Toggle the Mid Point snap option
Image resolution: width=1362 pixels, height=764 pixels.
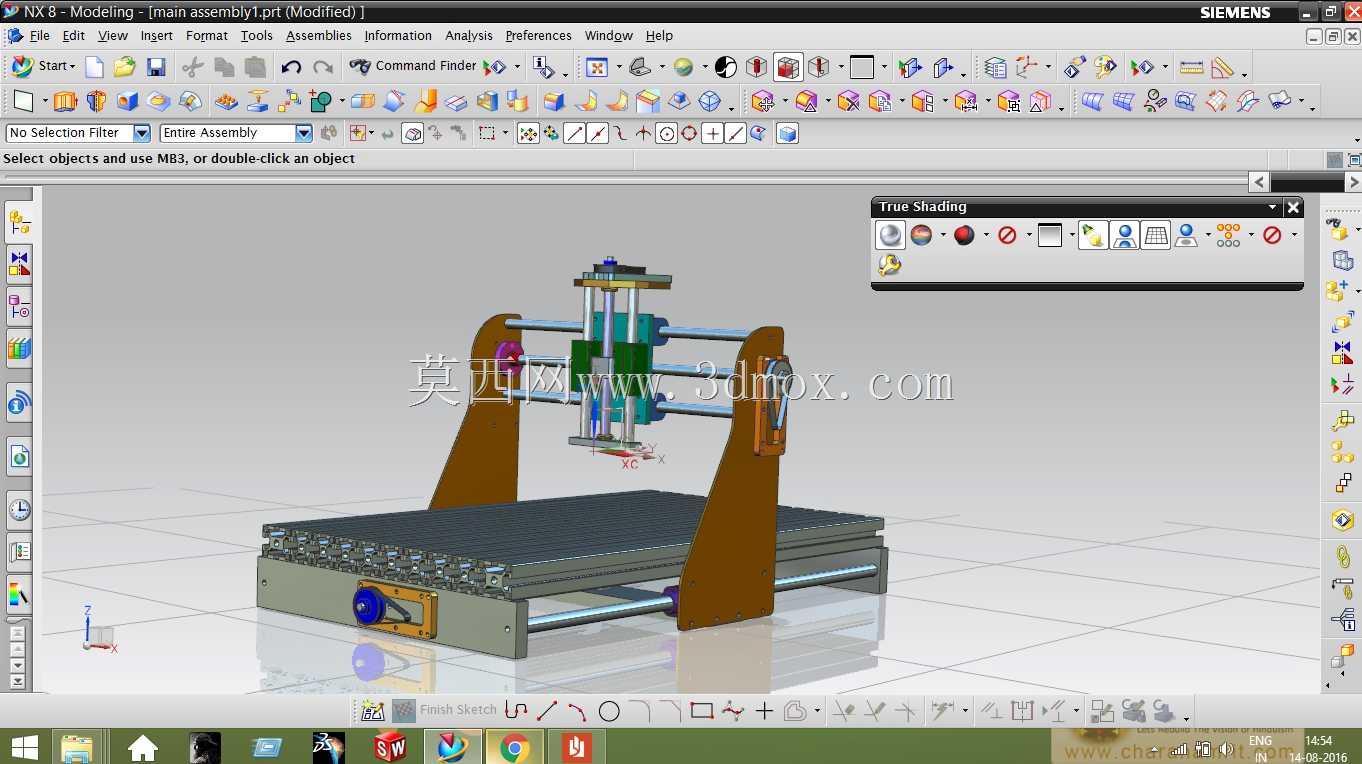tap(598, 133)
